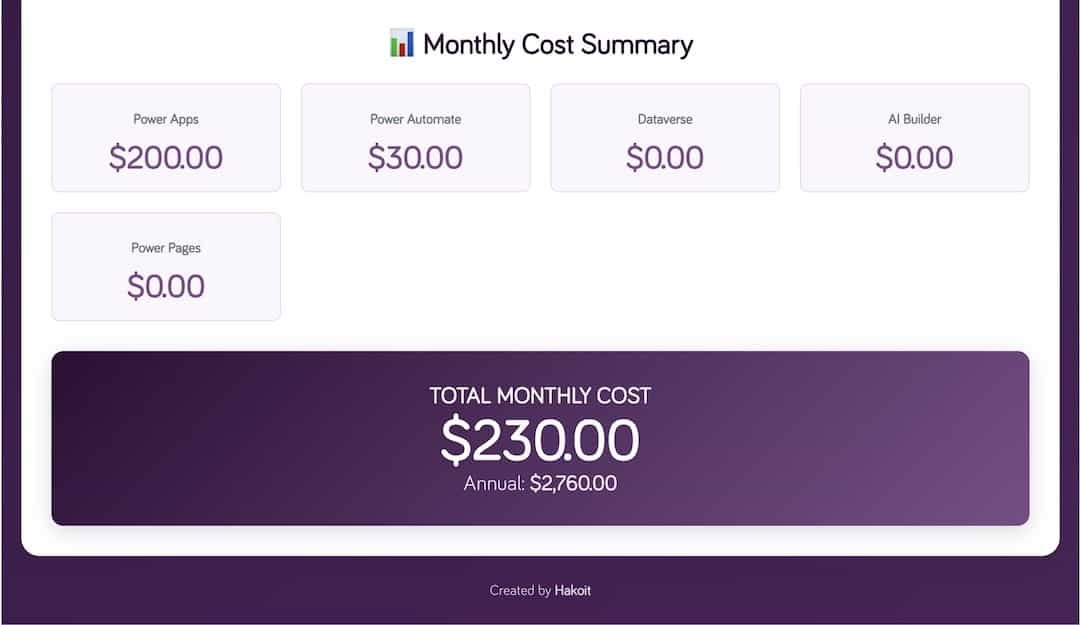Click the Created by footer text
This screenshot has width=1080, height=625.
[x=520, y=590]
